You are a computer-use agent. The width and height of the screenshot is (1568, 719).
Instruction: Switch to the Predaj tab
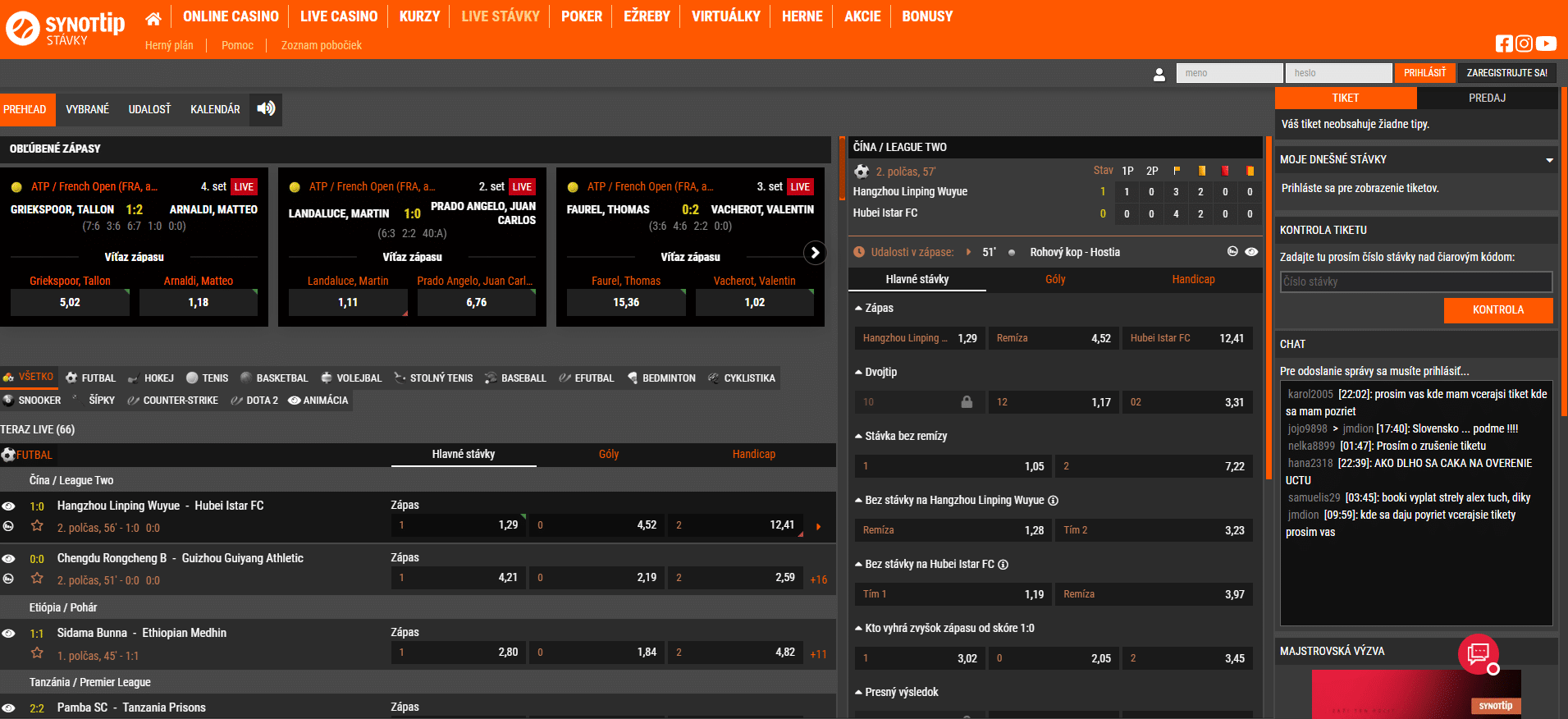click(1487, 98)
